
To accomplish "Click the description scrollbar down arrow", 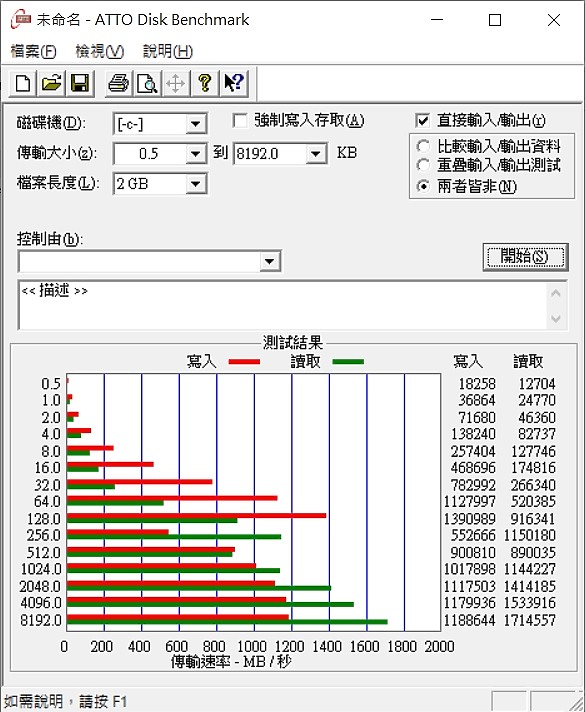I will (556, 318).
